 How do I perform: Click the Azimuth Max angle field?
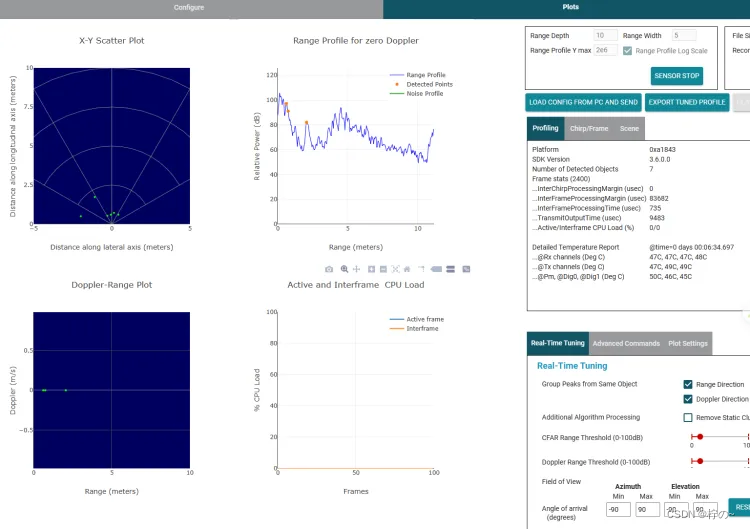(x=648, y=509)
